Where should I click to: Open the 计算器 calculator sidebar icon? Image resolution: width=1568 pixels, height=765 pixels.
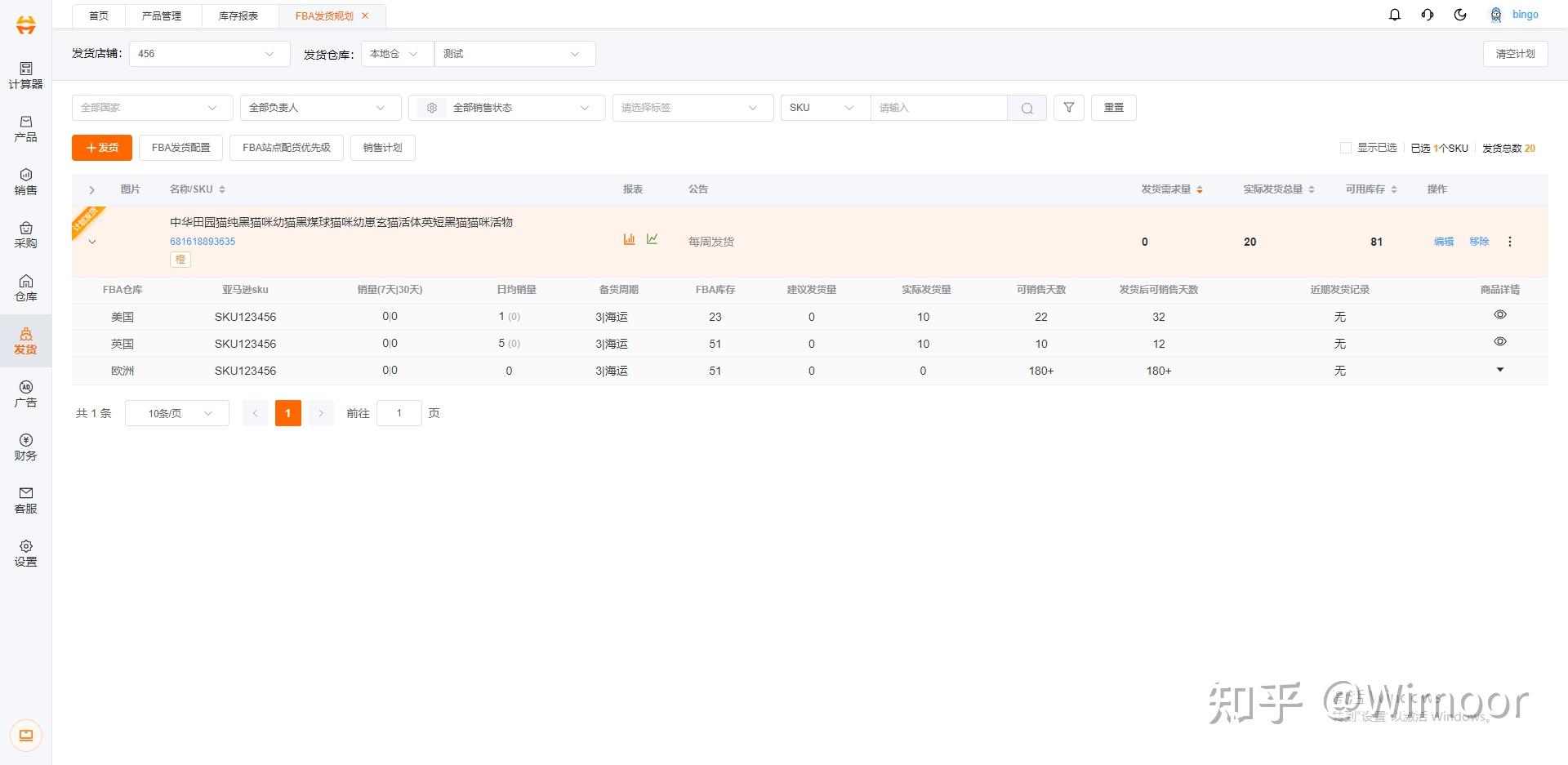tap(25, 75)
